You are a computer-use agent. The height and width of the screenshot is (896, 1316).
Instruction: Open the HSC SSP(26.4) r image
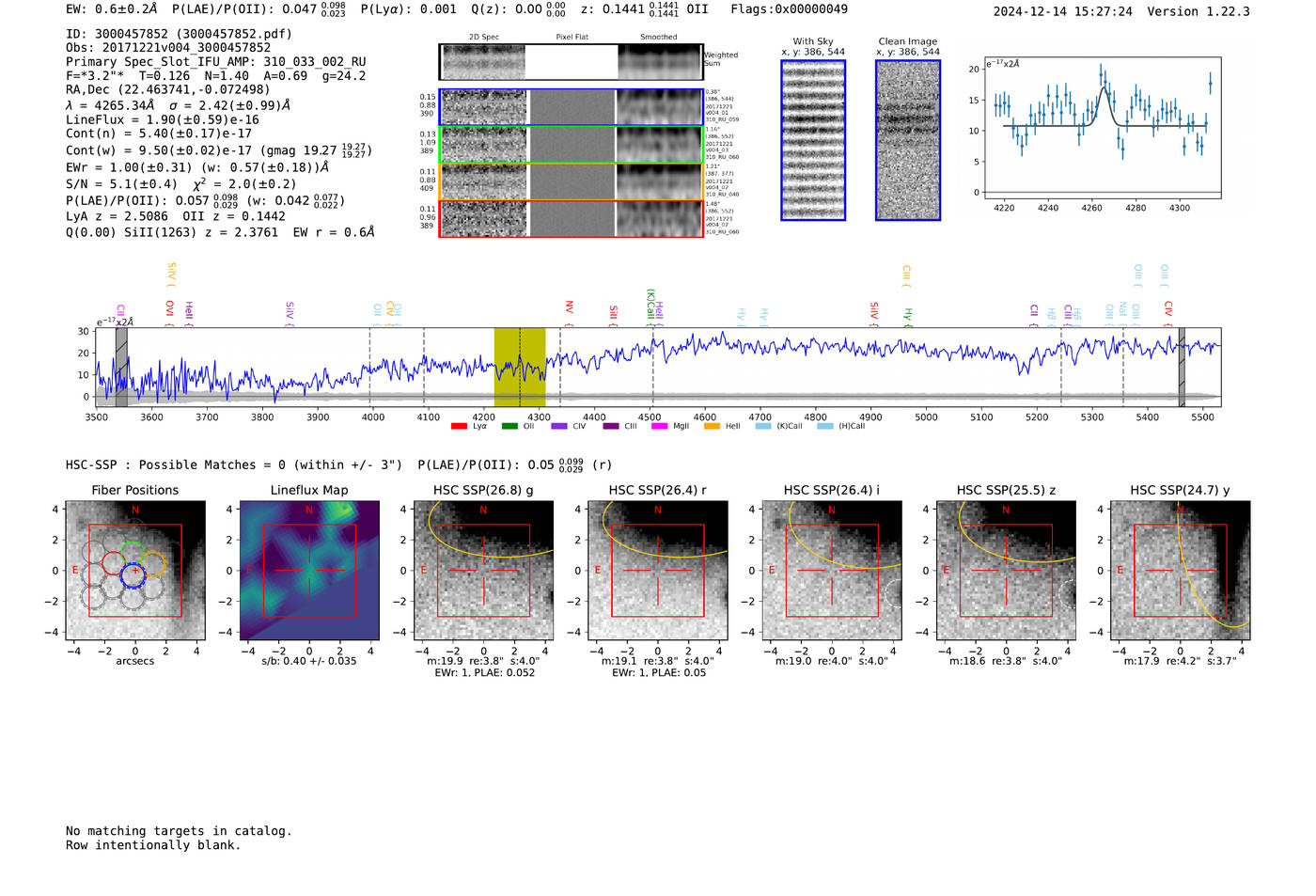pyautogui.click(x=658, y=571)
